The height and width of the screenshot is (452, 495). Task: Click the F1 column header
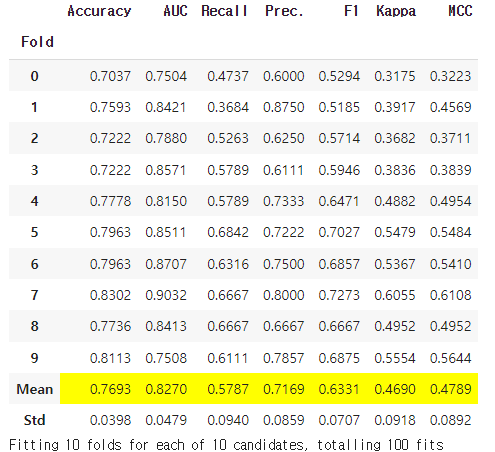(351, 11)
